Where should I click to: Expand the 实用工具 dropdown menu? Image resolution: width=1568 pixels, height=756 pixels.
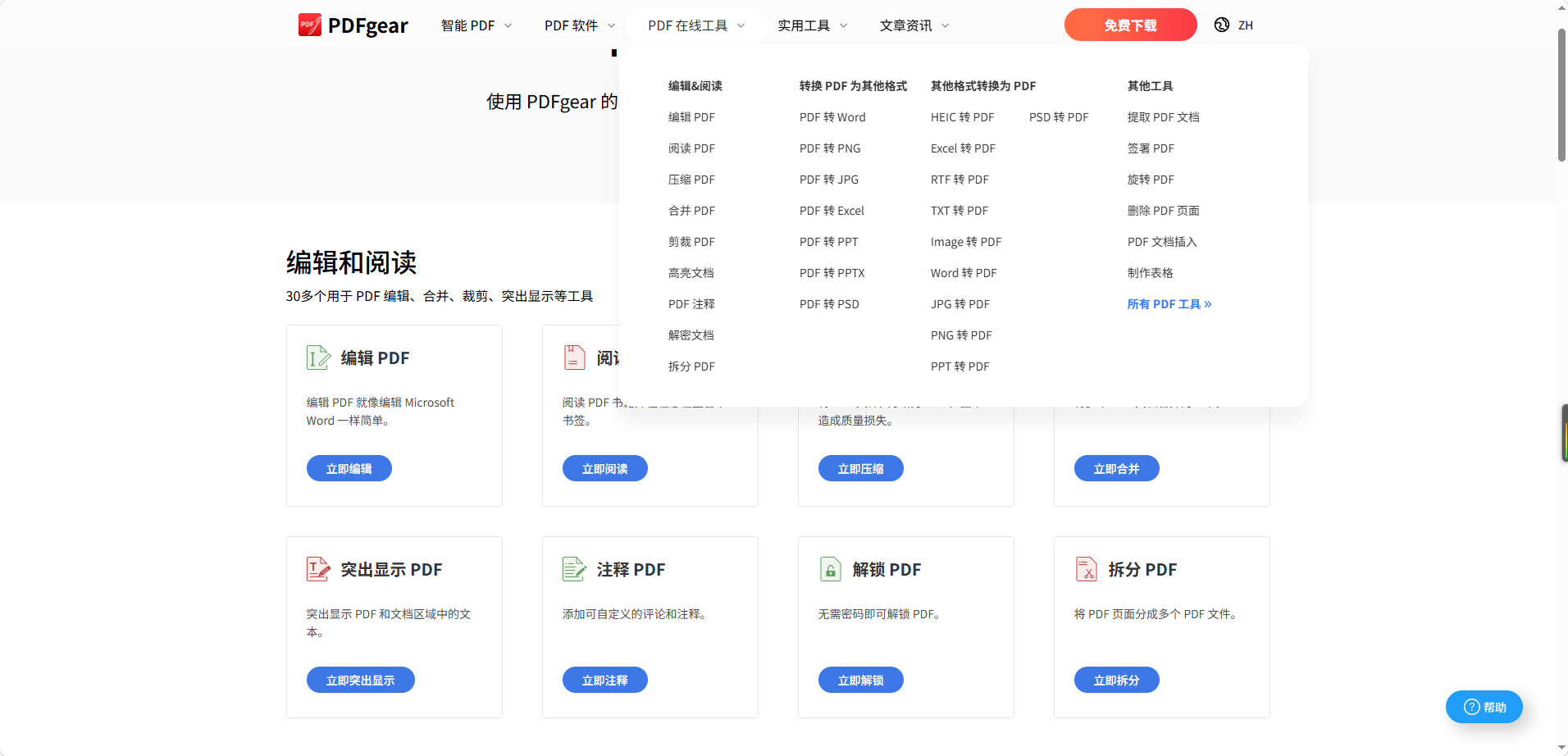click(x=813, y=25)
